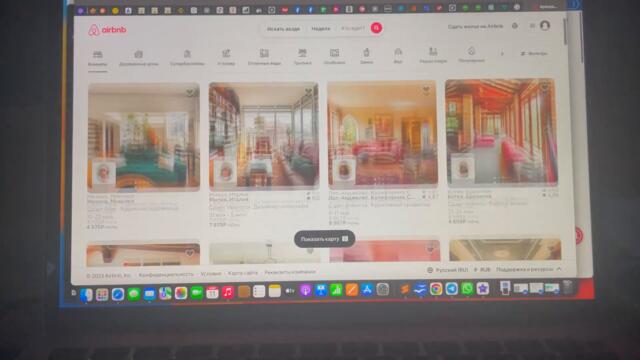
Task: Click the Кто едет? guests segment
Action: (352, 28)
